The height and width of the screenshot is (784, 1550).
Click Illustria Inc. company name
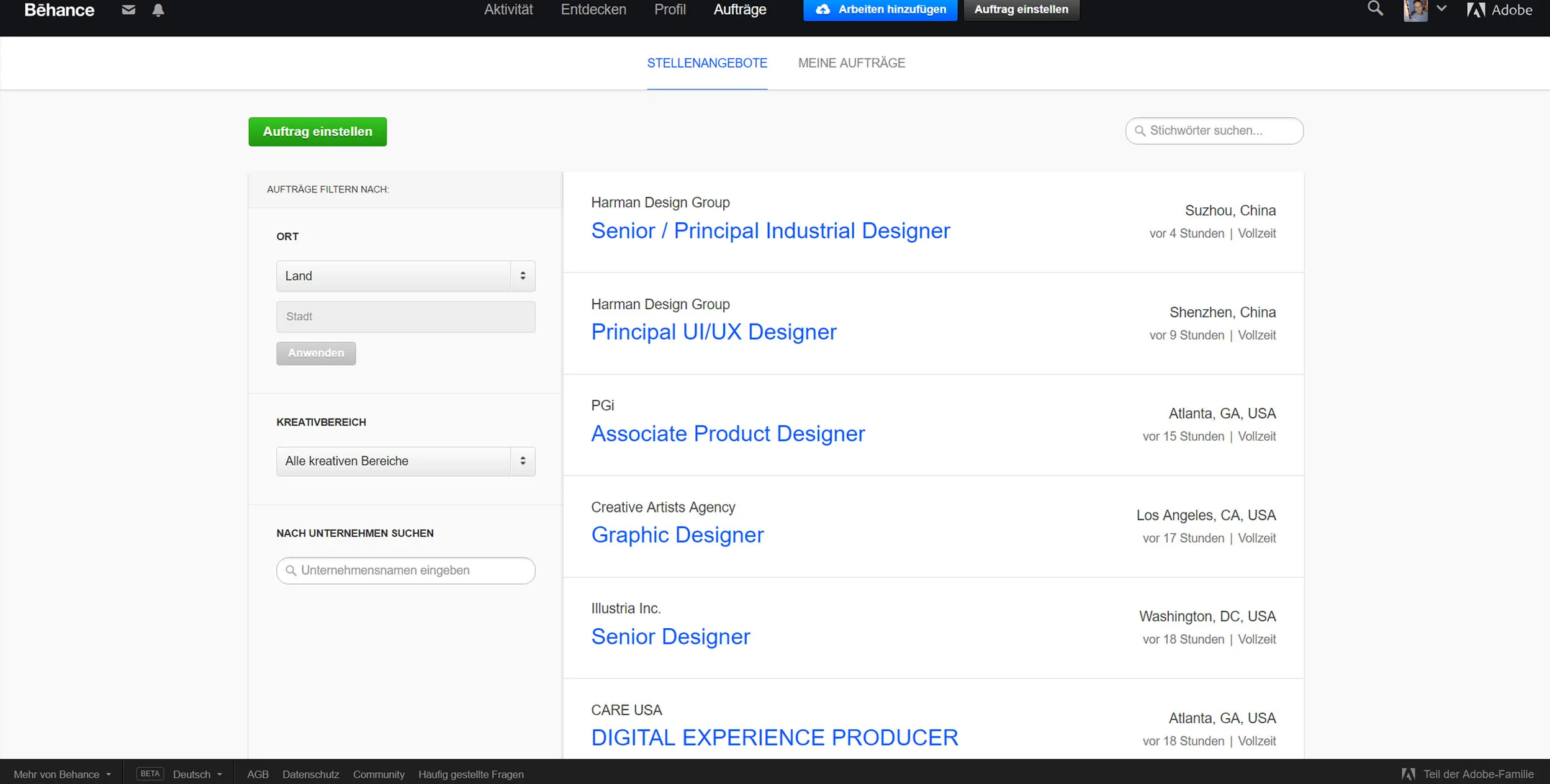[626, 608]
